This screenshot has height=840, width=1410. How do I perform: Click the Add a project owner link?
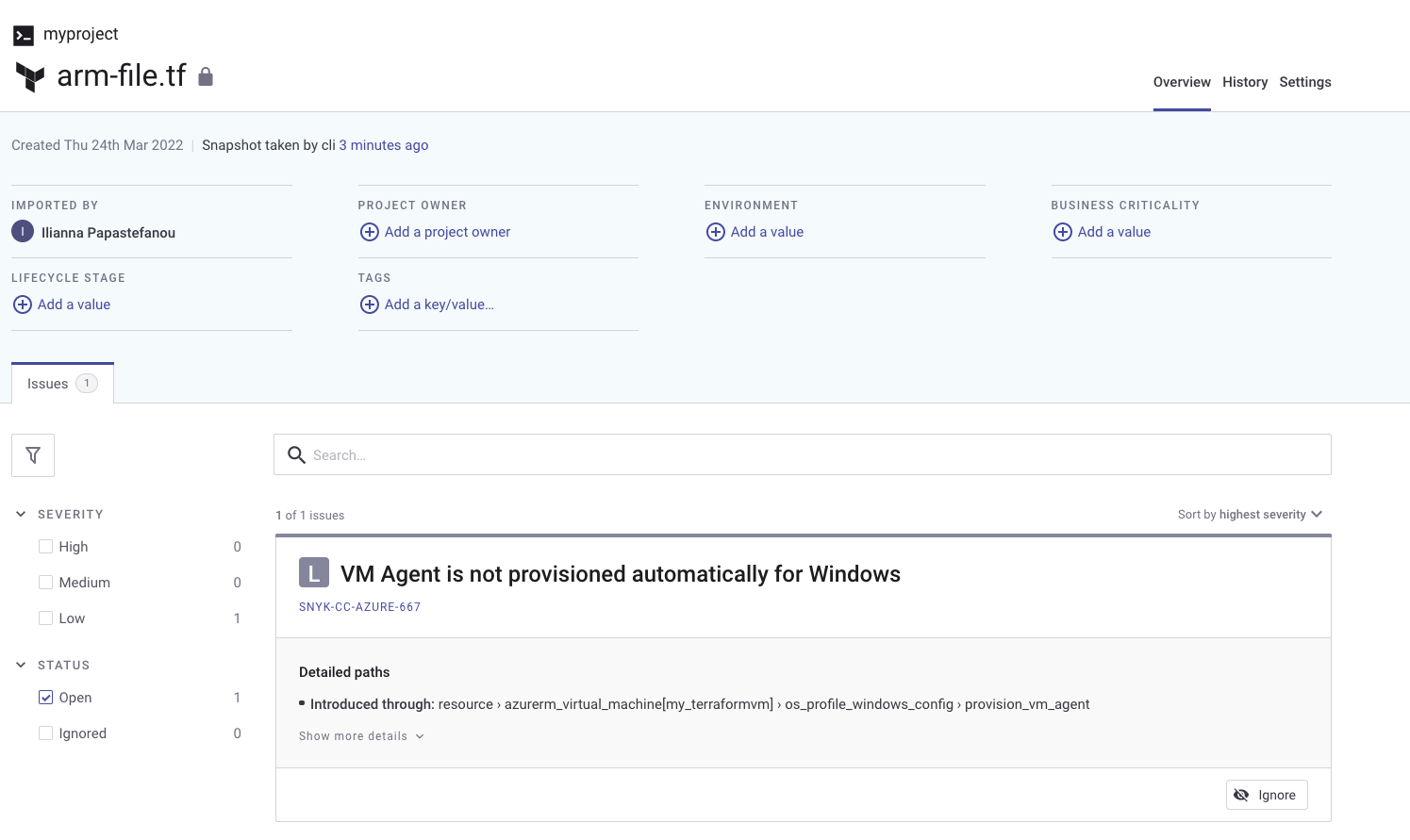pyautogui.click(x=447, y=232)
